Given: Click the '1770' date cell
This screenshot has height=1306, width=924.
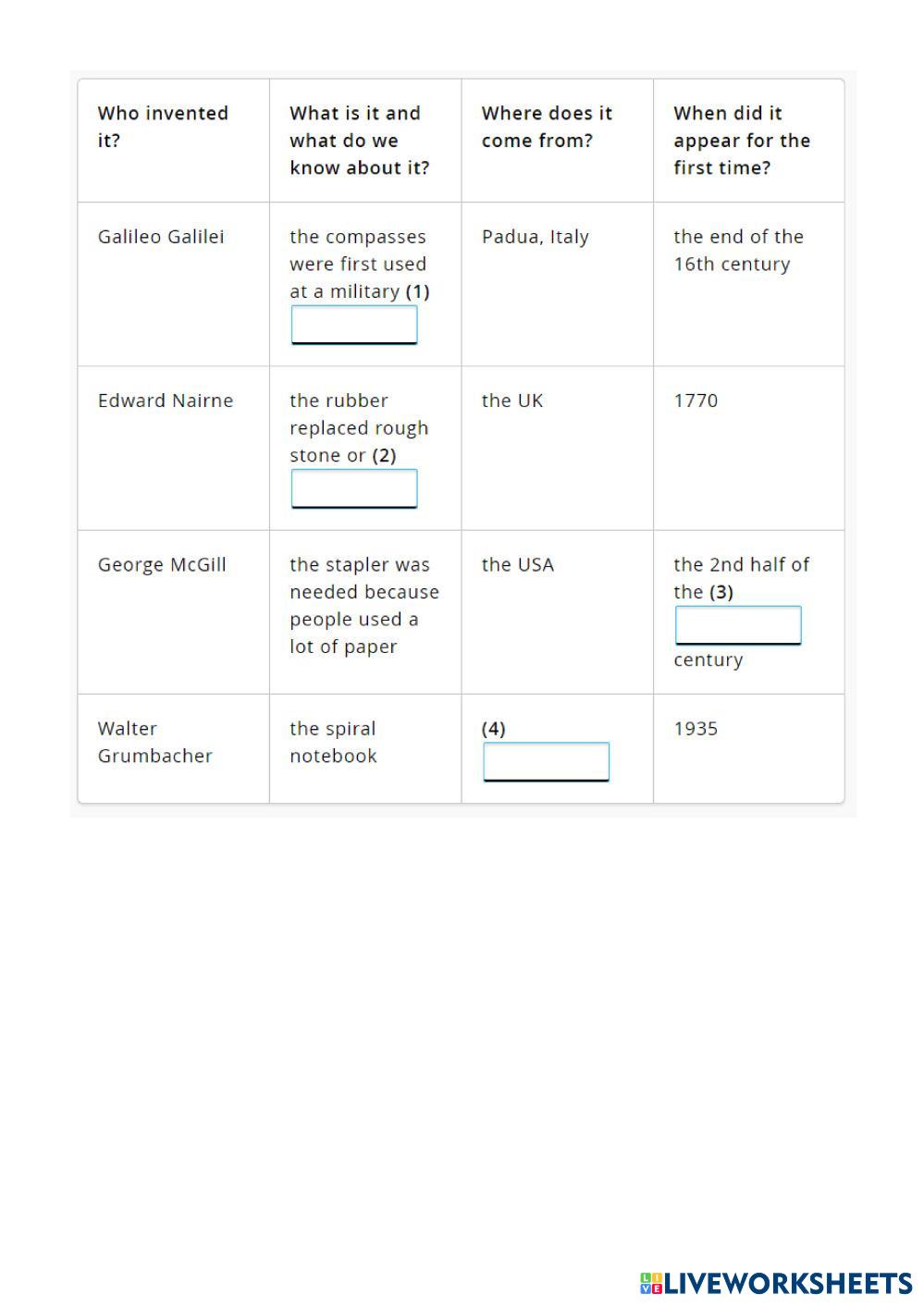Looking at the screenshot, I should (696, 400).
